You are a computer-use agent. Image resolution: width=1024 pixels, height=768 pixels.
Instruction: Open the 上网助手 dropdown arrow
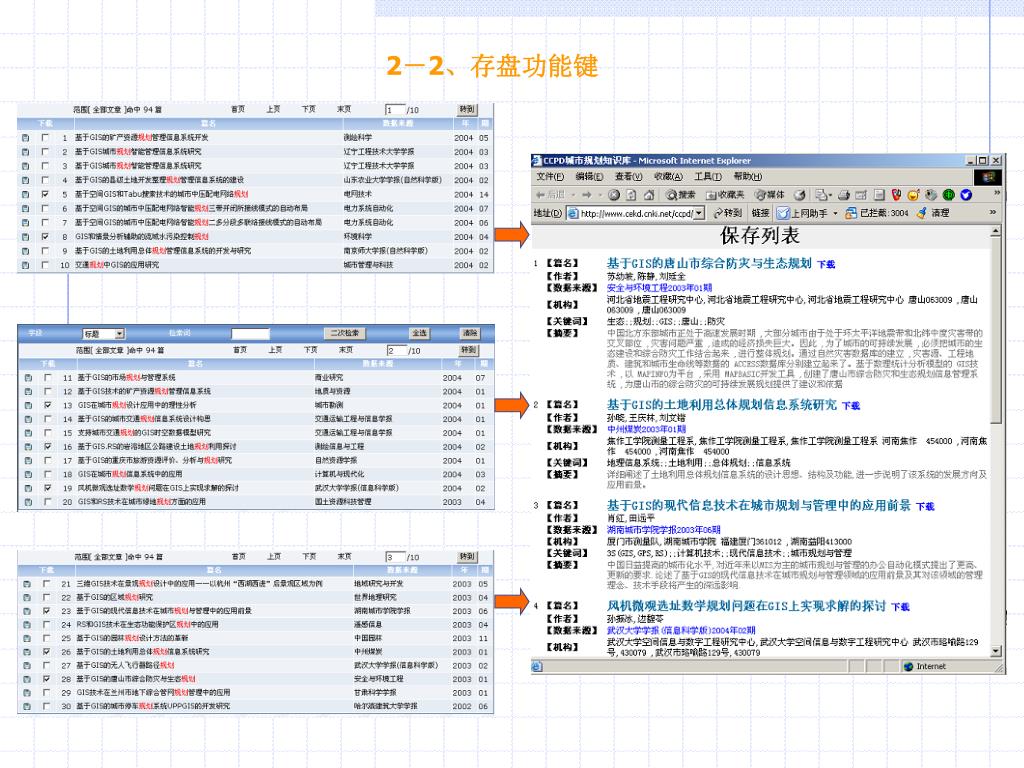coord(835,214)
